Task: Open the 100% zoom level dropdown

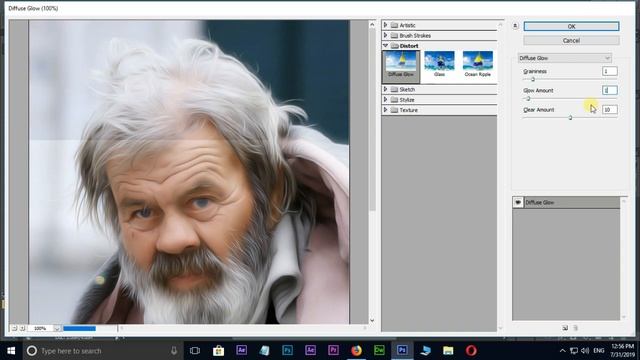Action: [57, 328]
